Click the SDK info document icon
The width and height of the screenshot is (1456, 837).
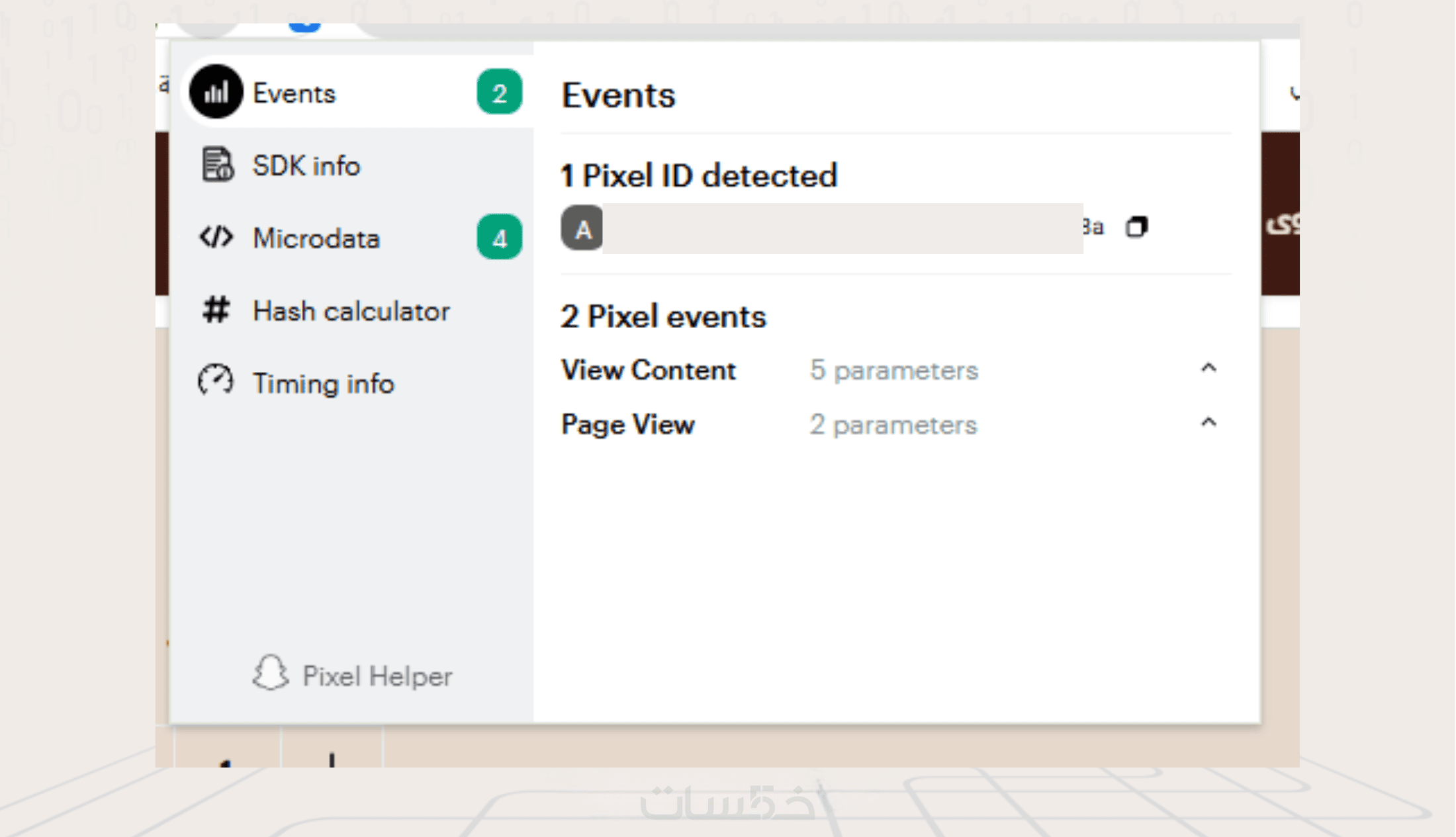pos(217,164)
